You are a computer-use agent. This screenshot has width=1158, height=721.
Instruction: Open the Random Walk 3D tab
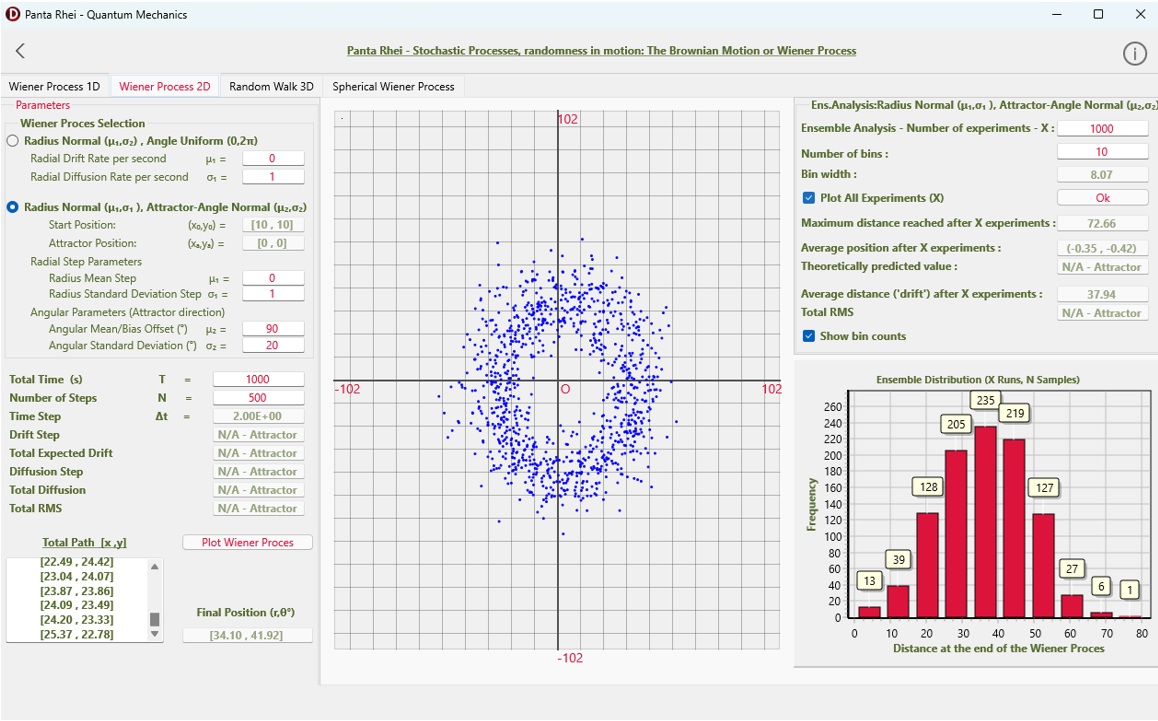click(x=271, y=86)
